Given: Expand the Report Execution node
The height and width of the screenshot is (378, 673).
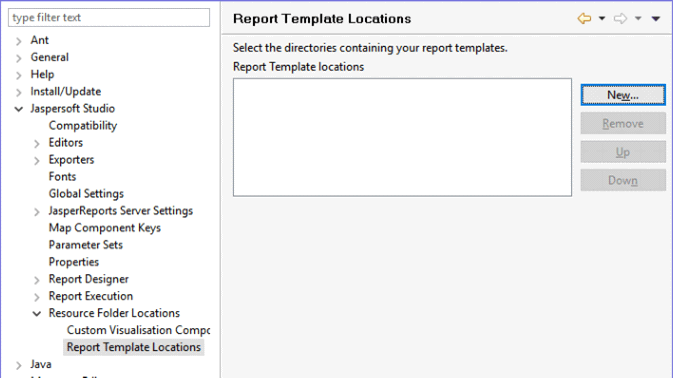Looking at the screenshot, I should coord(37,297).
